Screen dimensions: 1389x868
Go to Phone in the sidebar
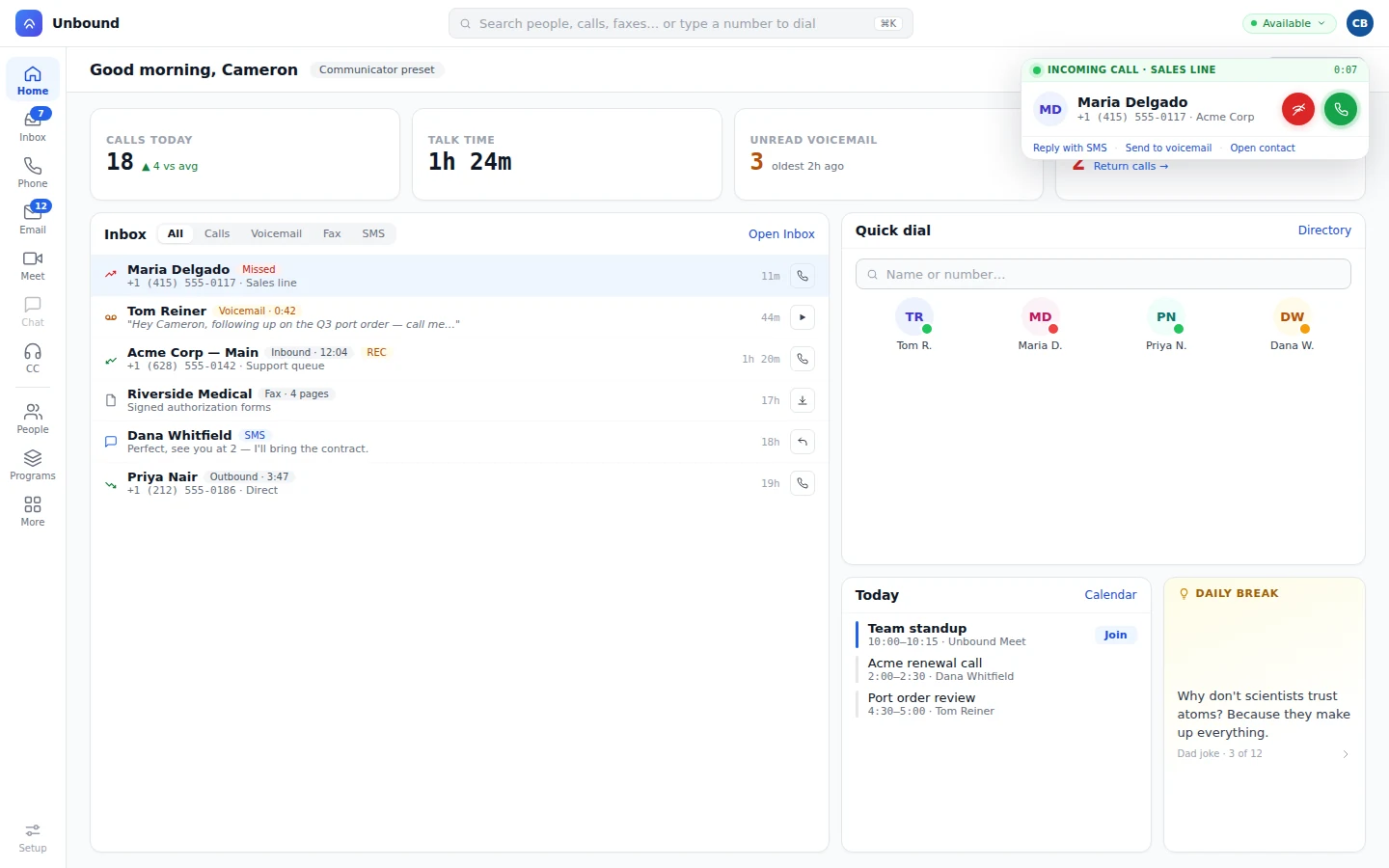[33, 172]
